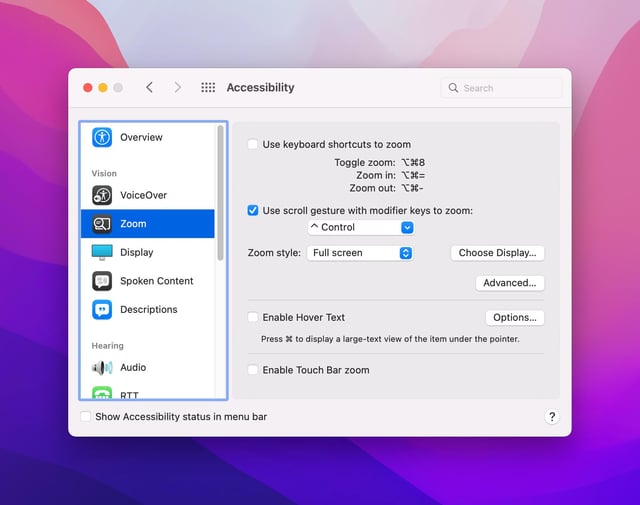Open the Zoom style Full screen dropdown
The height and width of the screenshot is (505, 640).
[360, 253]
